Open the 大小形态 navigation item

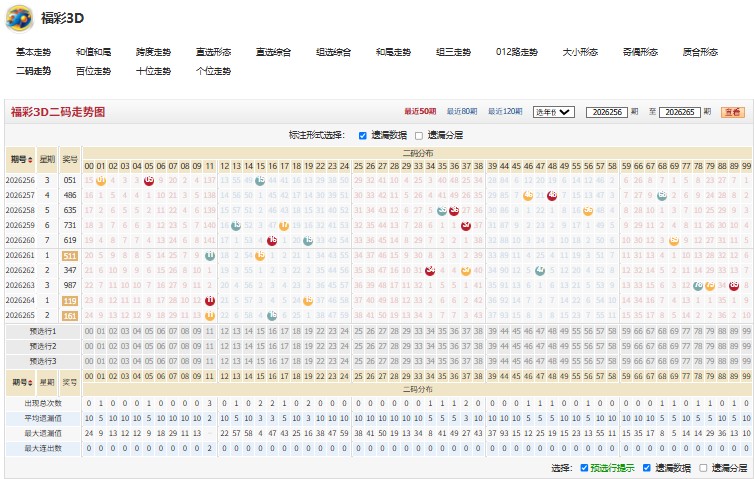click(580, 52)
